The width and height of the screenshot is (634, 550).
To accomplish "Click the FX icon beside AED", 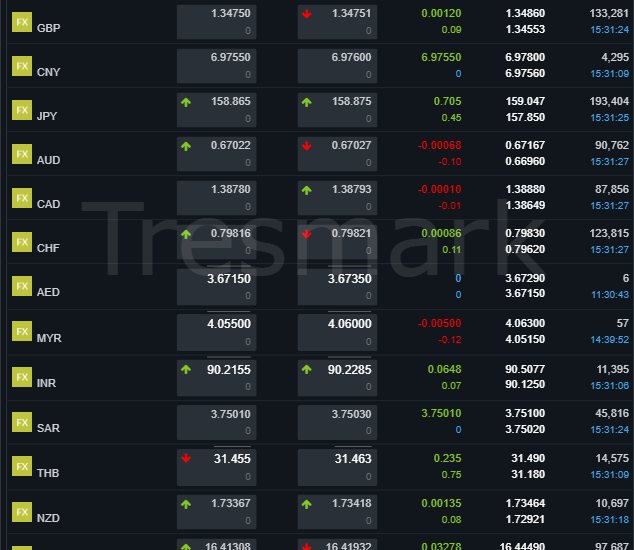I will point(21,286).
